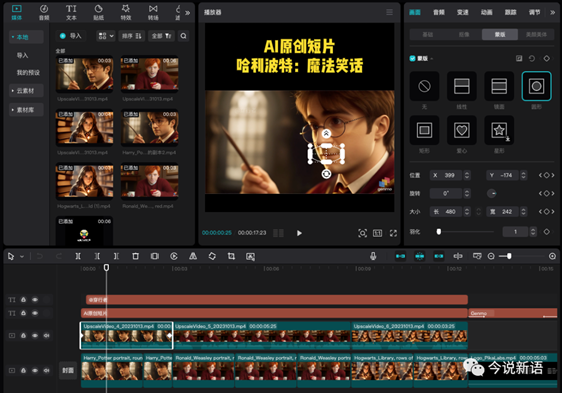The image size is (562, 393).
Task: Expand the cloud material tree item
Action: click(26, 91)
